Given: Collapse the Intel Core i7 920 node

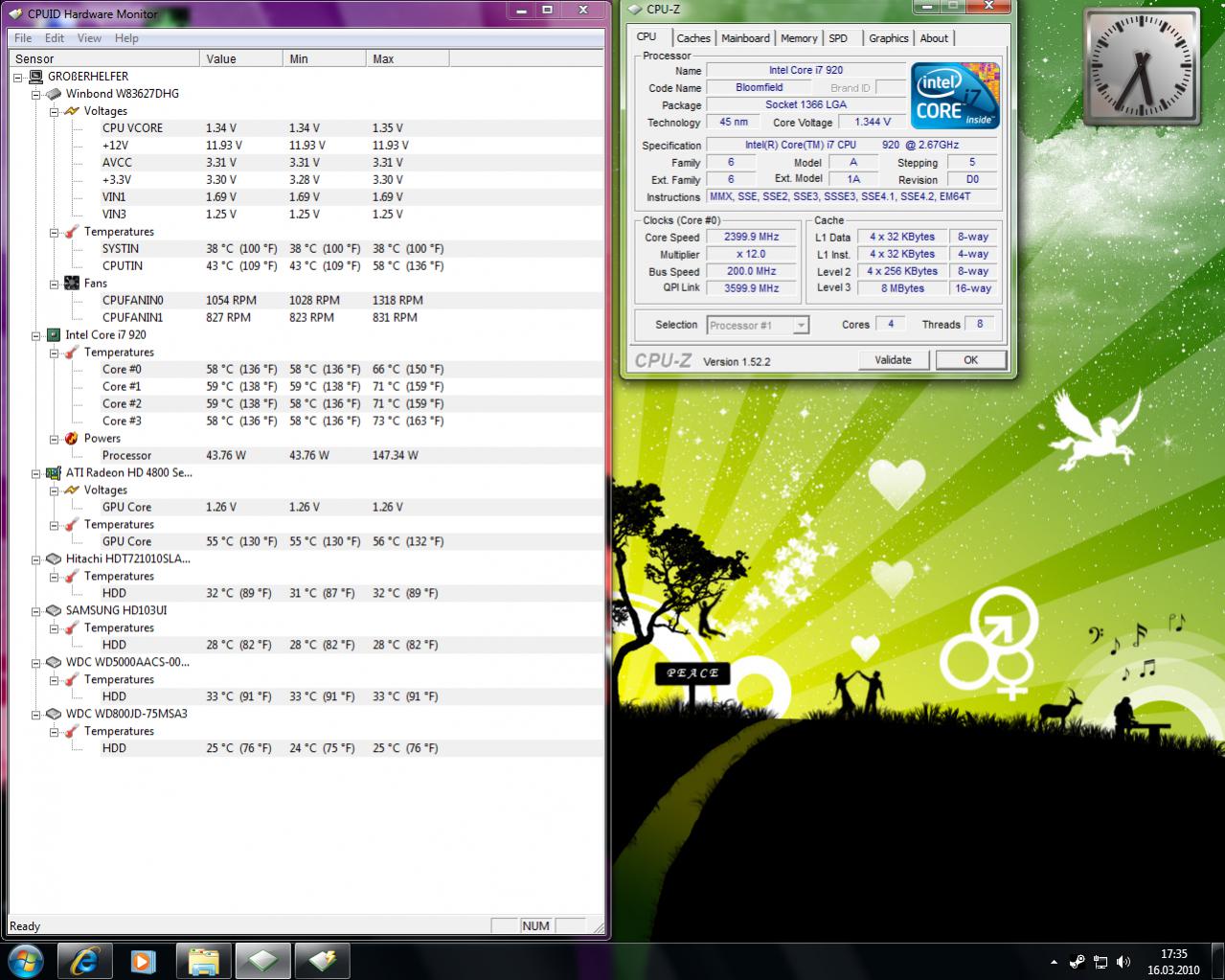Looking at the screenshot, I should coord(36,335).
